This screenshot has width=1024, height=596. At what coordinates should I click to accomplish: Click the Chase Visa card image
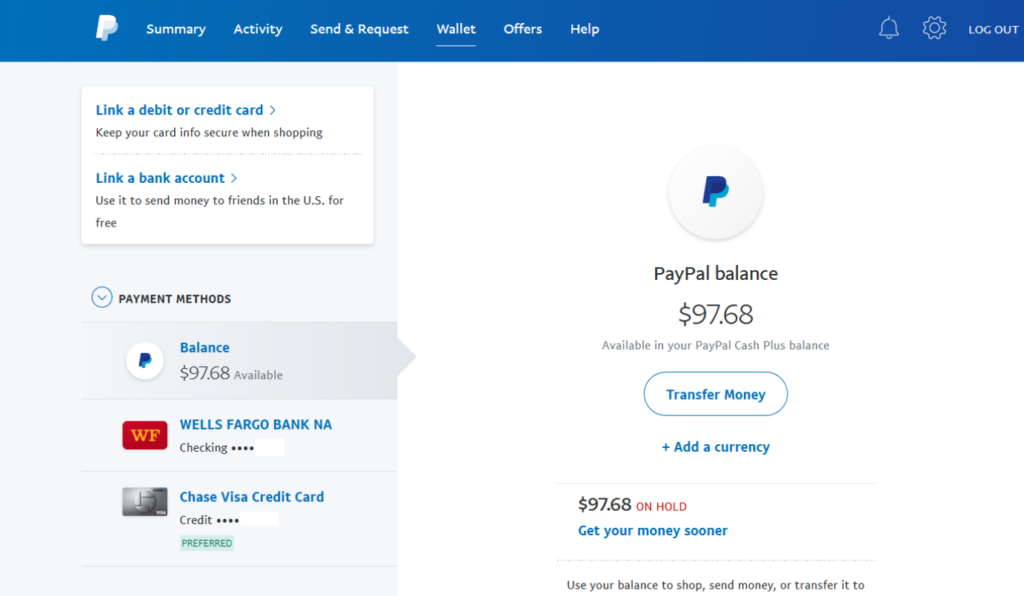click(x=144, y=501)
